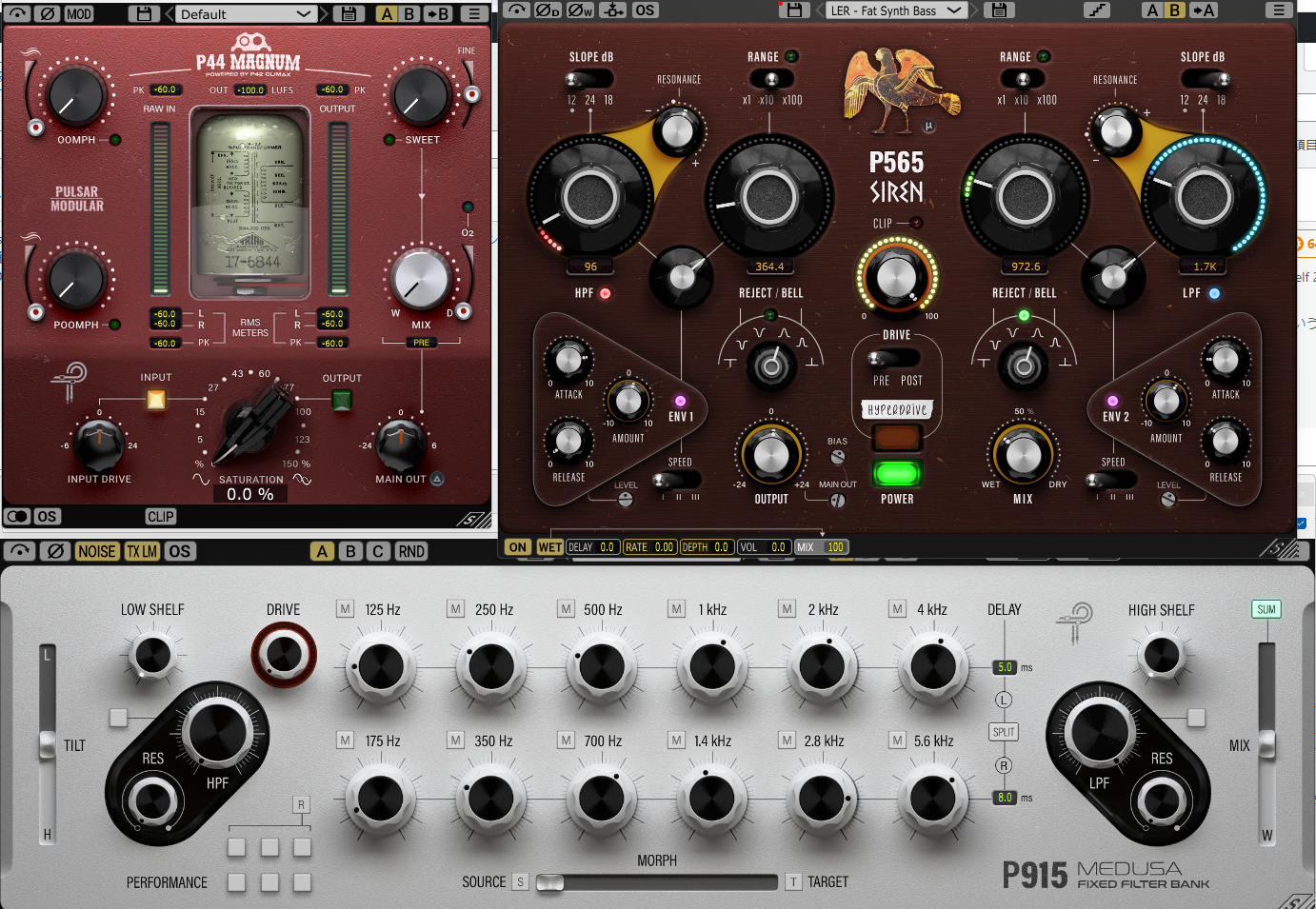This screenshot has height=909, width=1316.
Task: Open the P44 Magnum hamburger menu
Action: pos(473,14)
